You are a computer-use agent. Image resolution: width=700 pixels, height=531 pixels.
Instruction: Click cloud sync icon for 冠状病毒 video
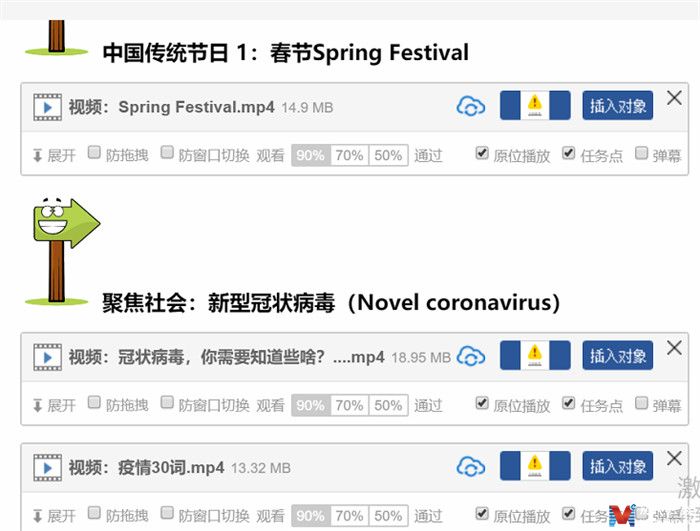[x=471, y=356]
